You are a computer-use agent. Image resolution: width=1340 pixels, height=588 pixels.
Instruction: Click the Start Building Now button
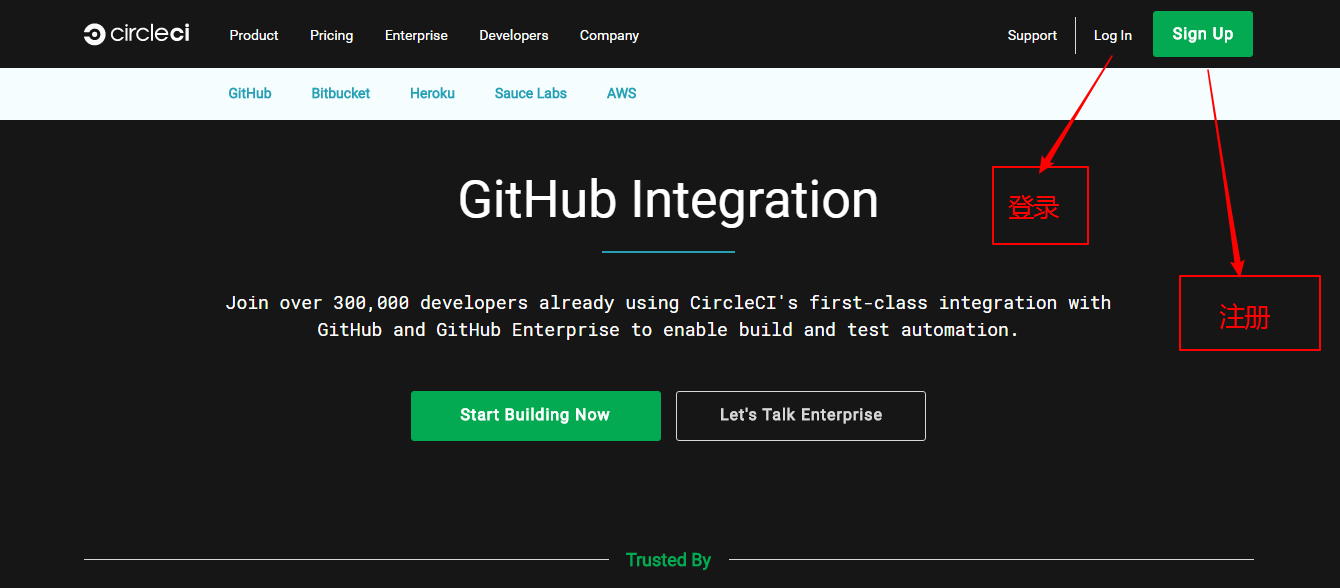coord(536,415)
